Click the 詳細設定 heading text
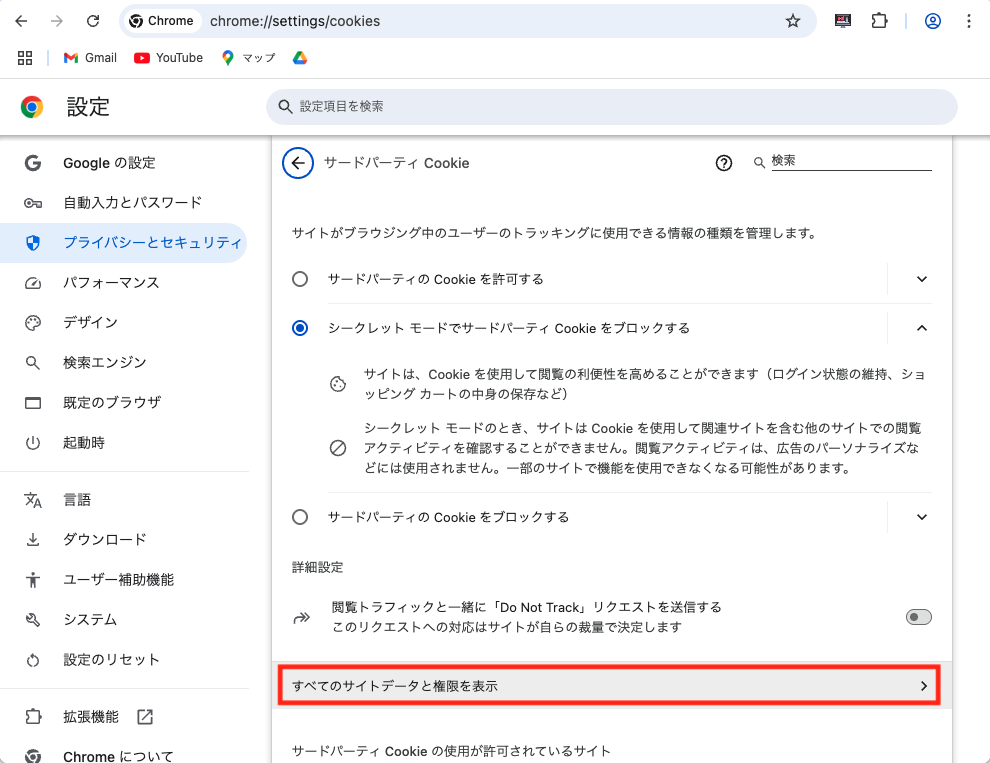This screenshot has width=990, height=763. [x=318, y=567]
